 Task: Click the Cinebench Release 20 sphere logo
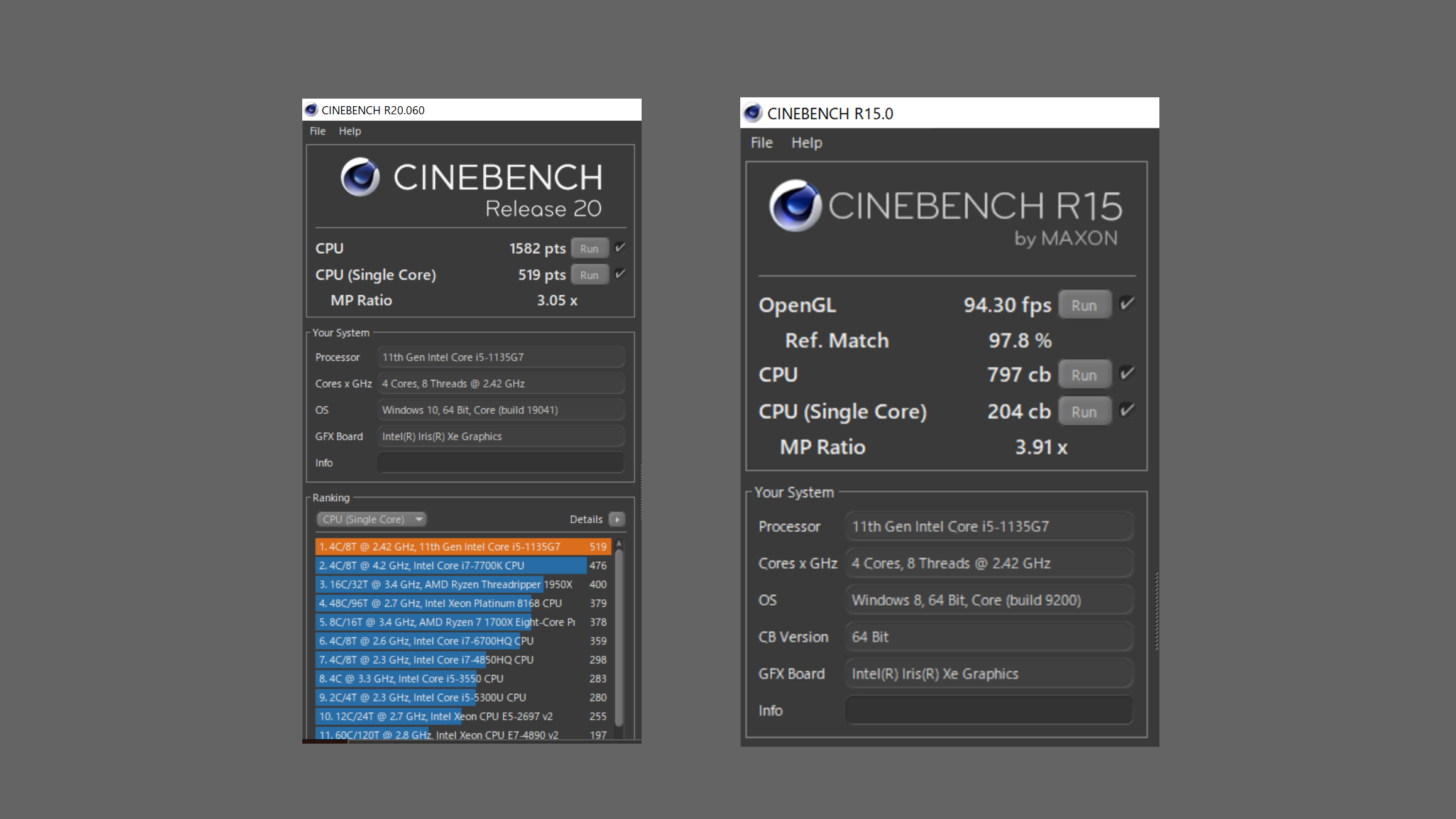[x=360, y=177]
